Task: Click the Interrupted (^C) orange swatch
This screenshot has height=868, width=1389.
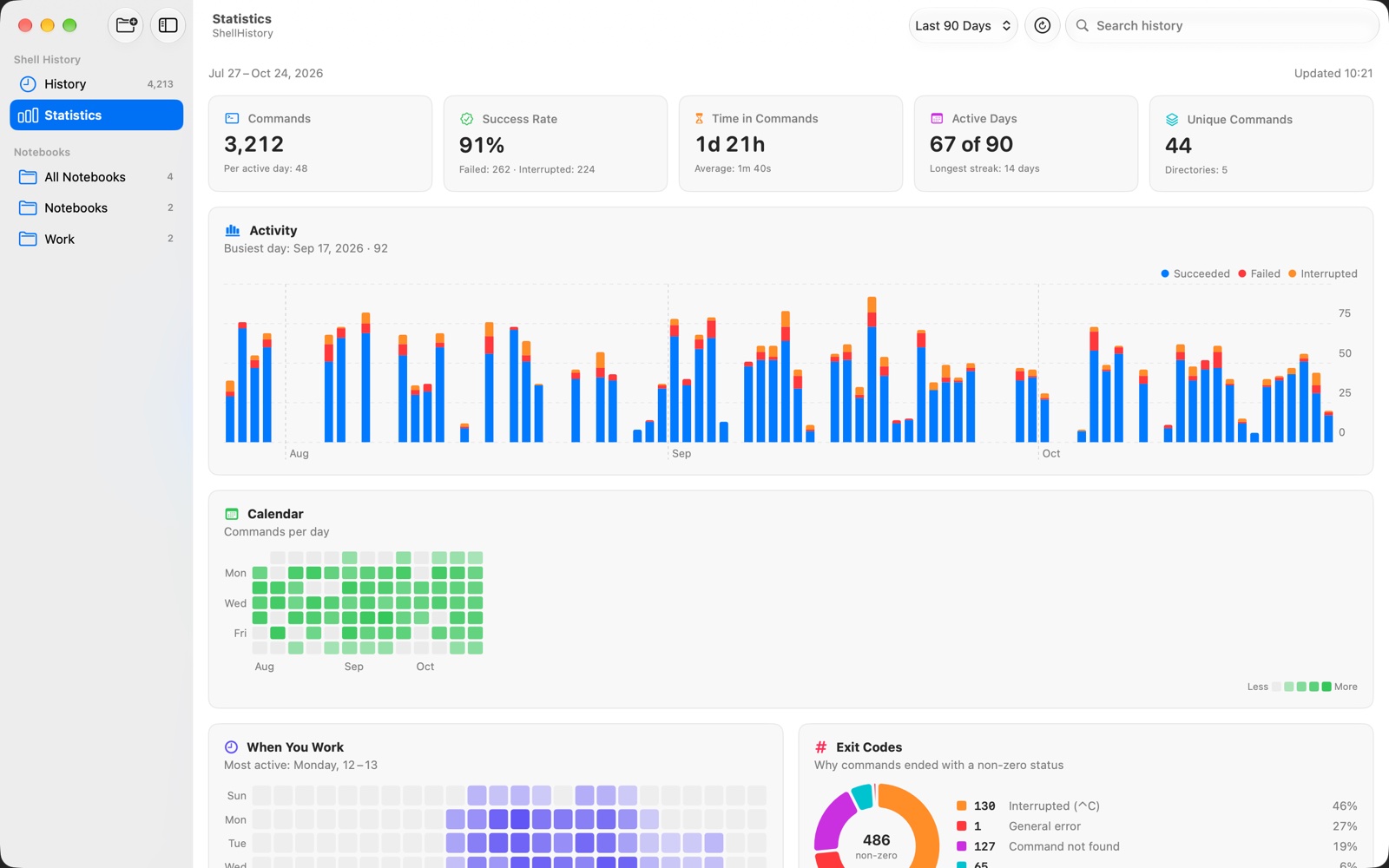Action: click(x=962, y=806)
